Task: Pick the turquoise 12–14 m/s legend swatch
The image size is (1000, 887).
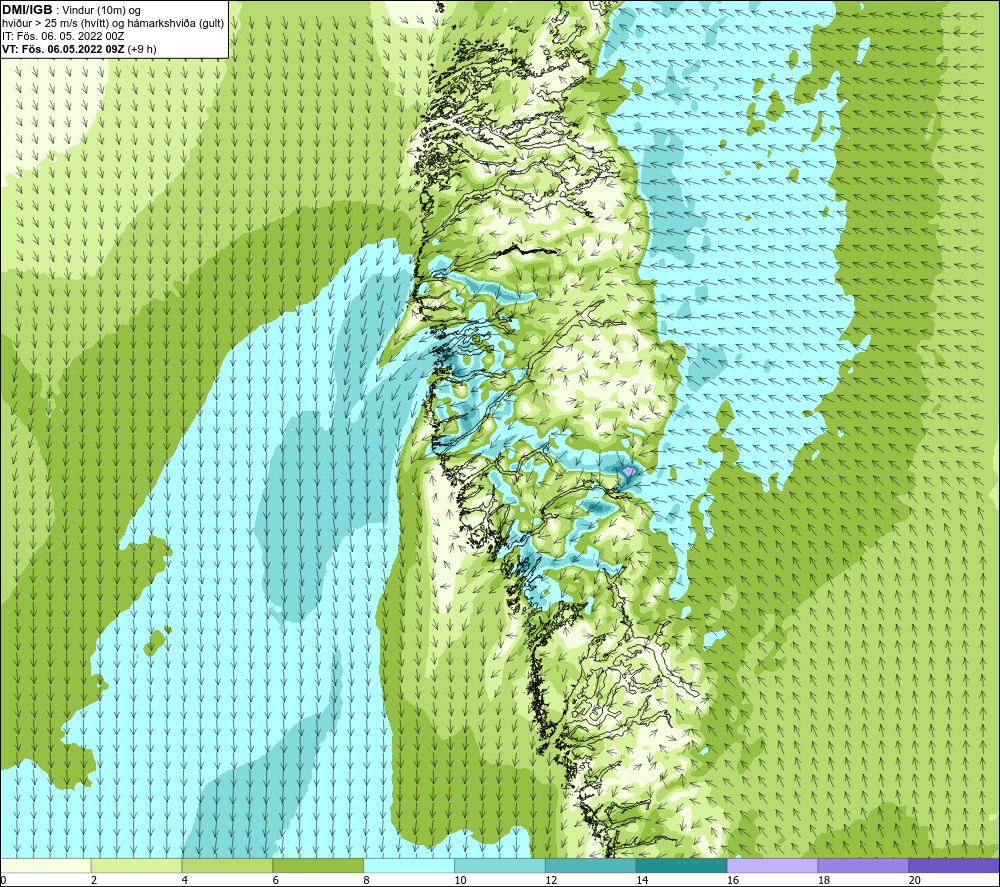Action: [591, 865]
